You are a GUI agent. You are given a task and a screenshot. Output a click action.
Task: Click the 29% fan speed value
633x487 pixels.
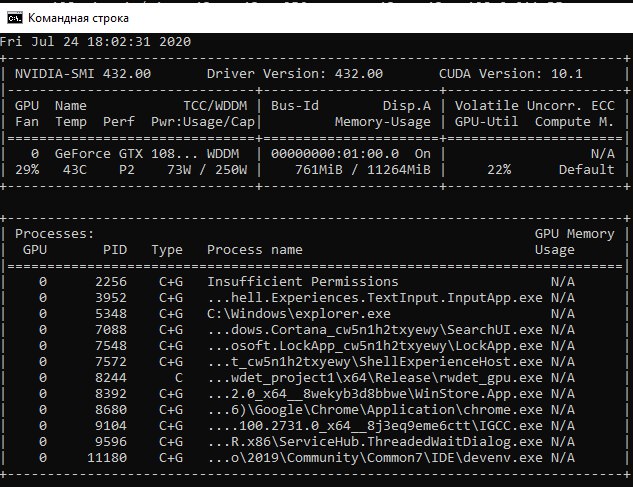click(x=26, y=169)
